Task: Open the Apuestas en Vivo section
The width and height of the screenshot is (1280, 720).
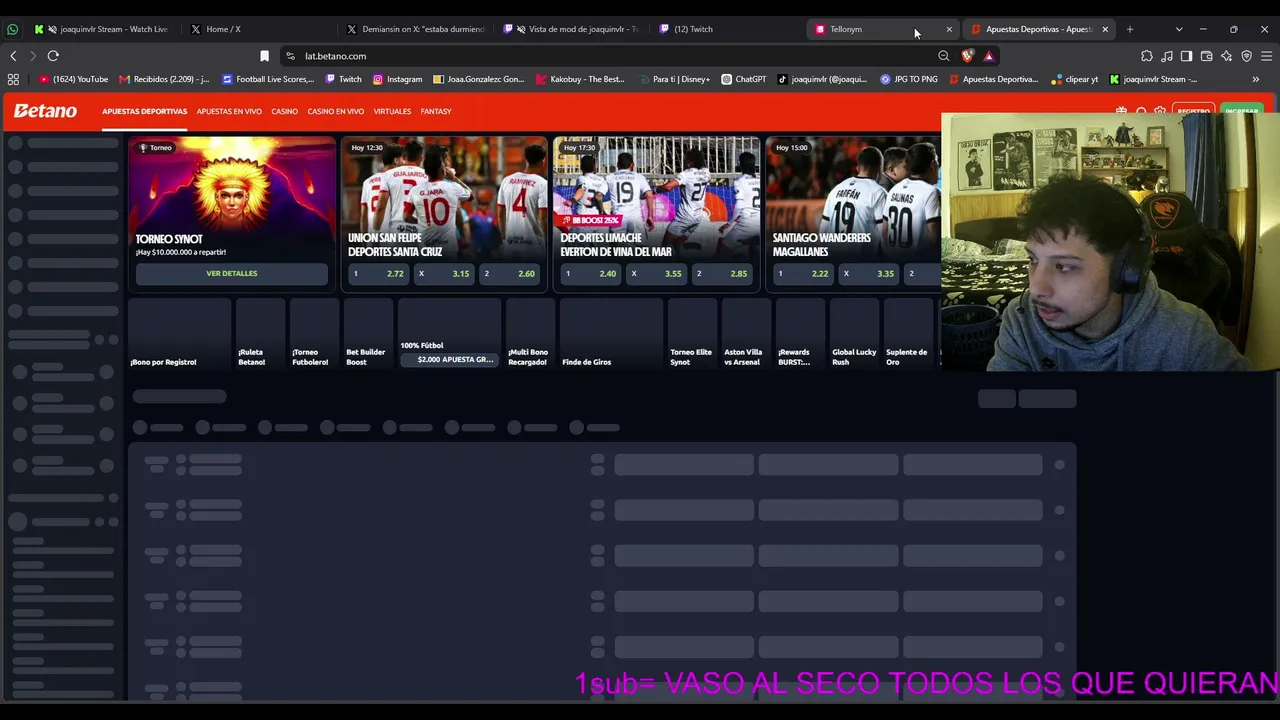Action: coord(229,111)
